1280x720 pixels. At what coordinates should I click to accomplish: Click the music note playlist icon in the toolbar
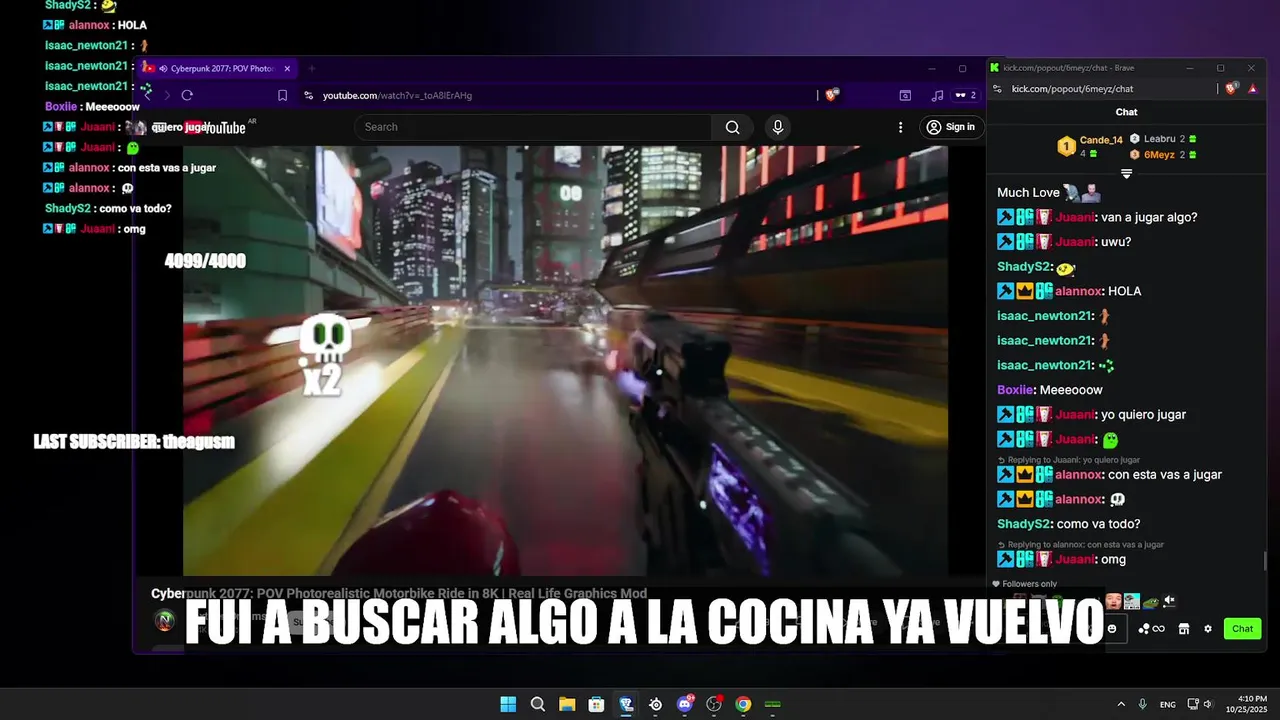pyautogui.click(x=937, y=95)
